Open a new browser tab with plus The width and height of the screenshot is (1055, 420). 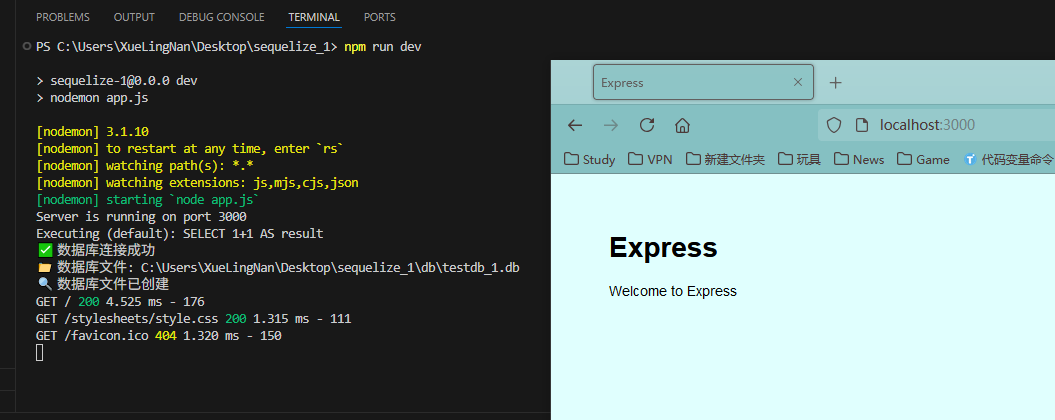pos(835,83)
